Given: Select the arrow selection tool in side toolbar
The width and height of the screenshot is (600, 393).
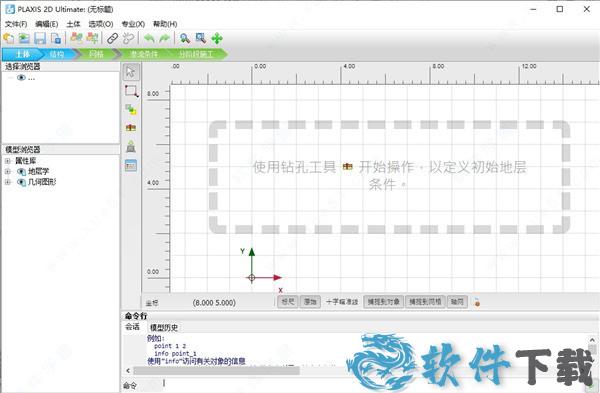Looking at the screenshot, I should pyautogui.click(x=131, y=72).
